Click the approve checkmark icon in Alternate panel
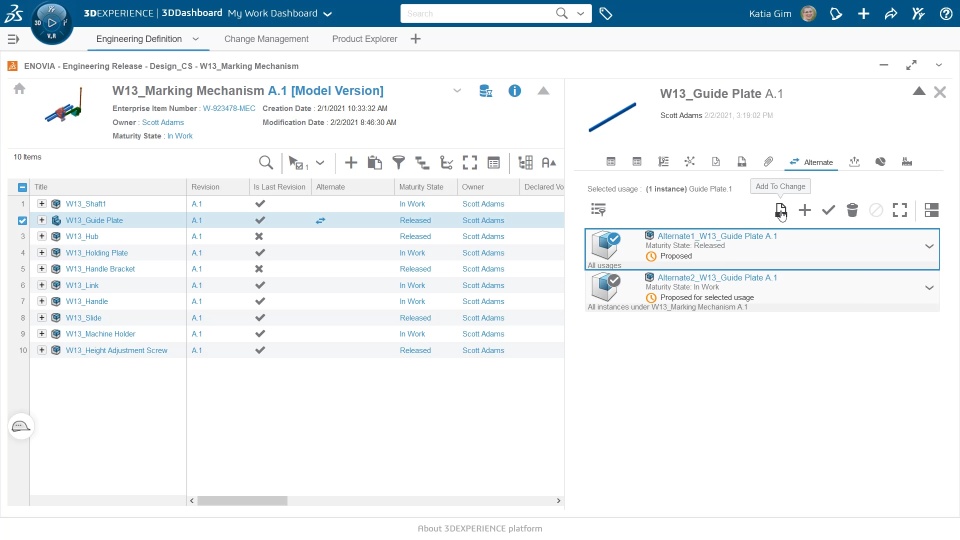960x540 pixels. tap(828, 211)
